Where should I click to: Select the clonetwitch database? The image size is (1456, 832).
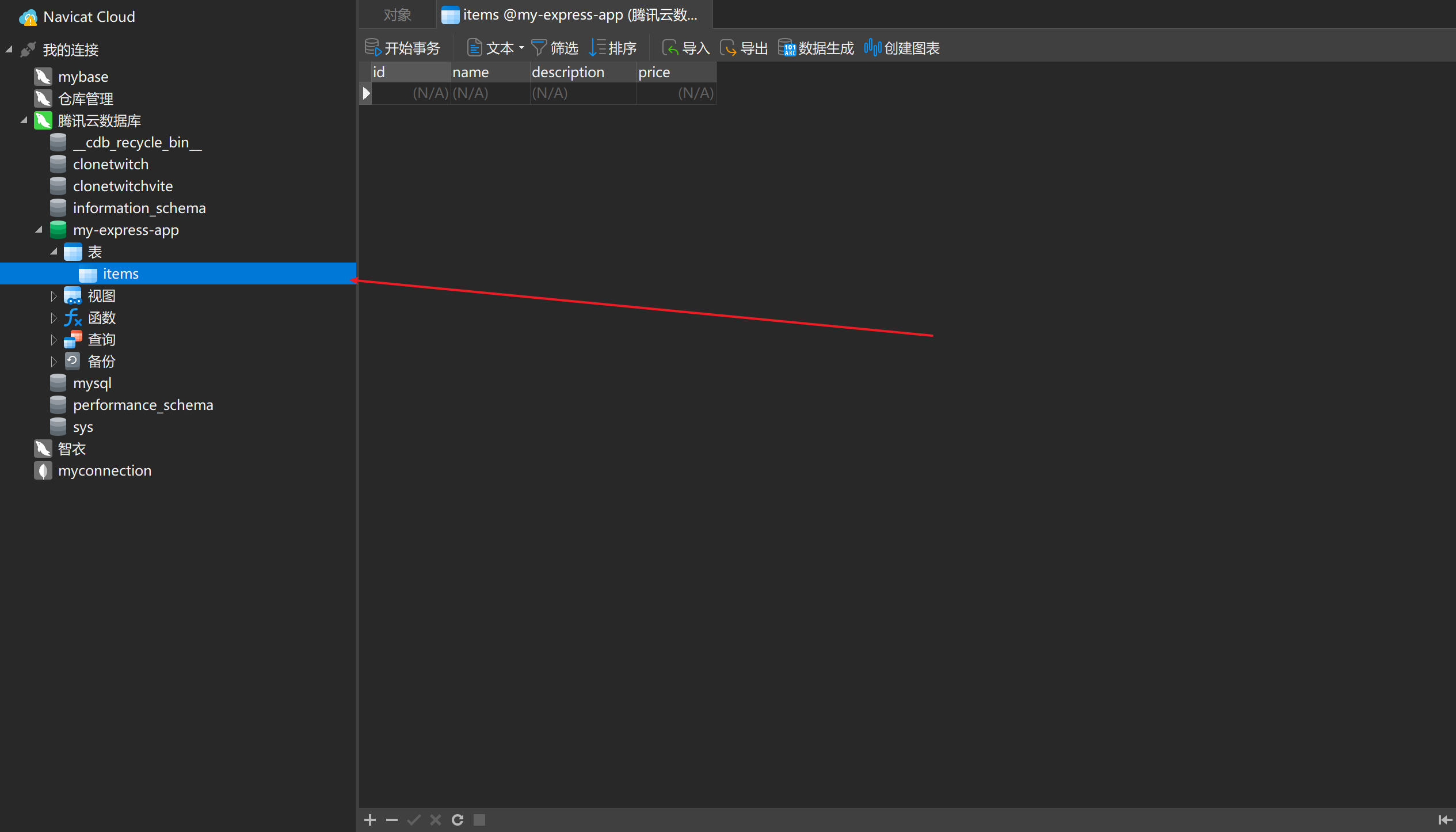coord(110,165)
